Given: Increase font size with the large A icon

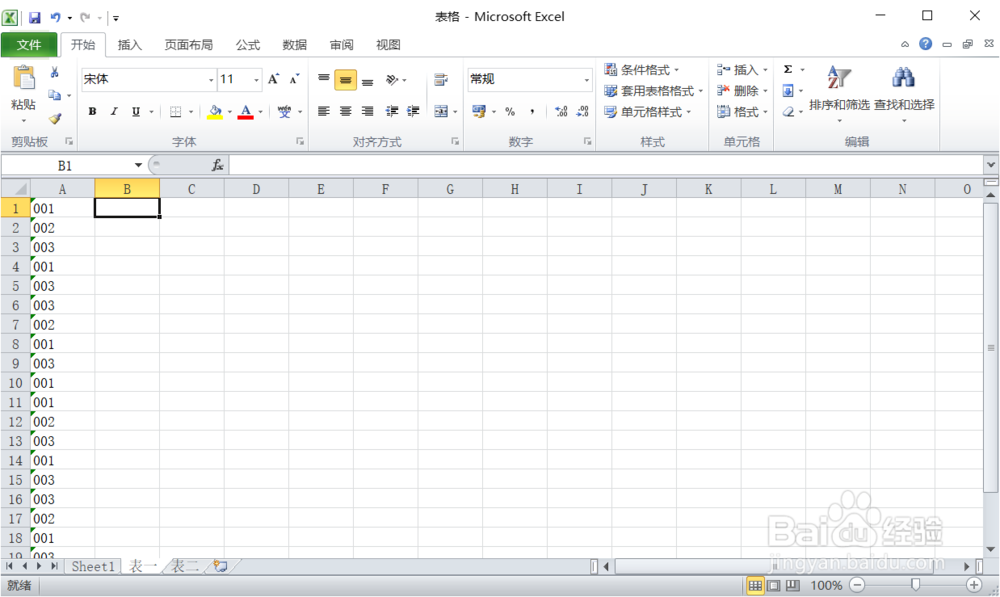Looking at the screenshot, I should (x=273, y=79).
